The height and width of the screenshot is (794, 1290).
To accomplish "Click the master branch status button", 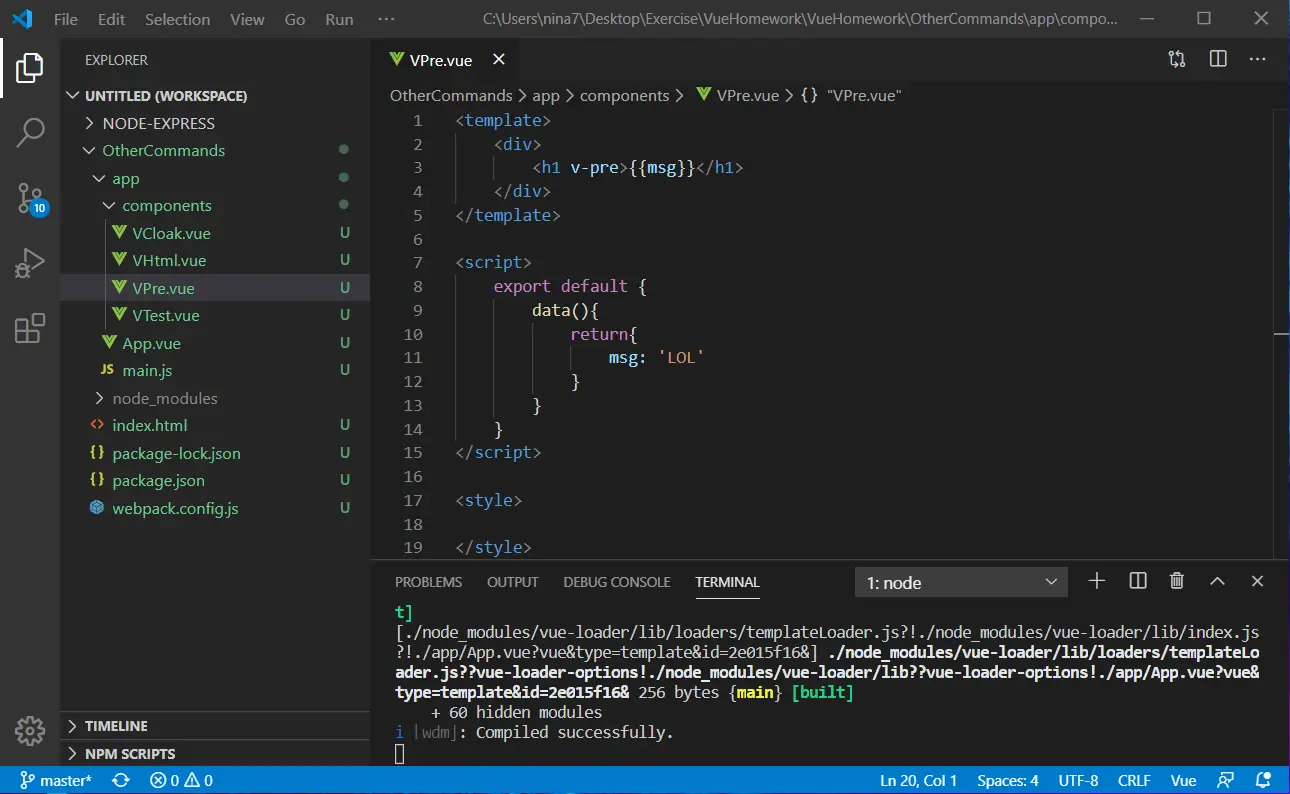I will point(56,780).
